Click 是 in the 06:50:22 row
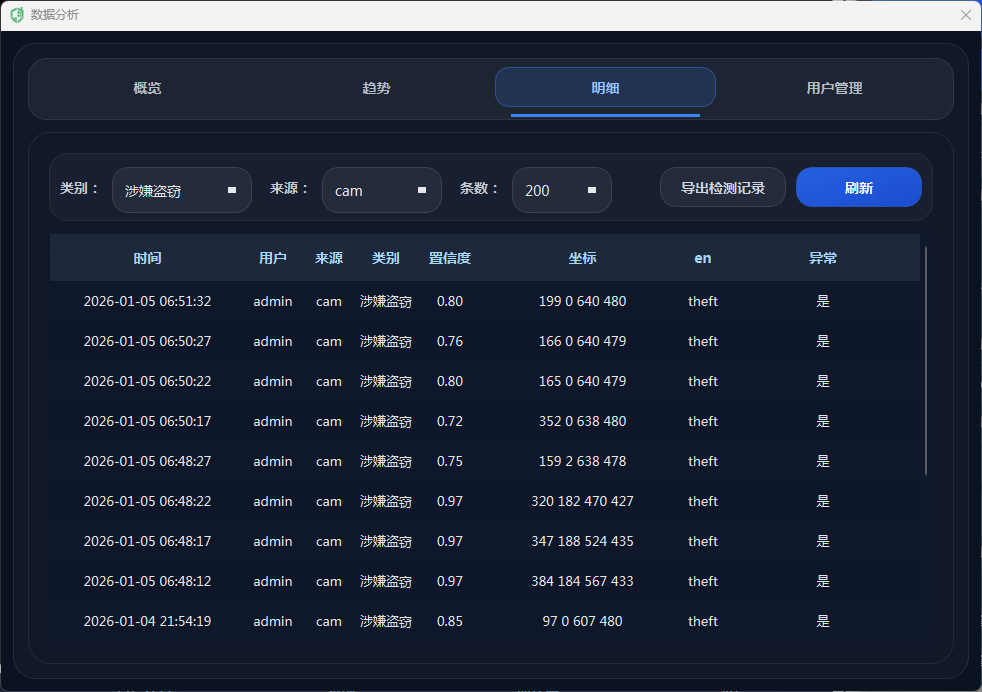Screen dimensions: 982x692 823,381
